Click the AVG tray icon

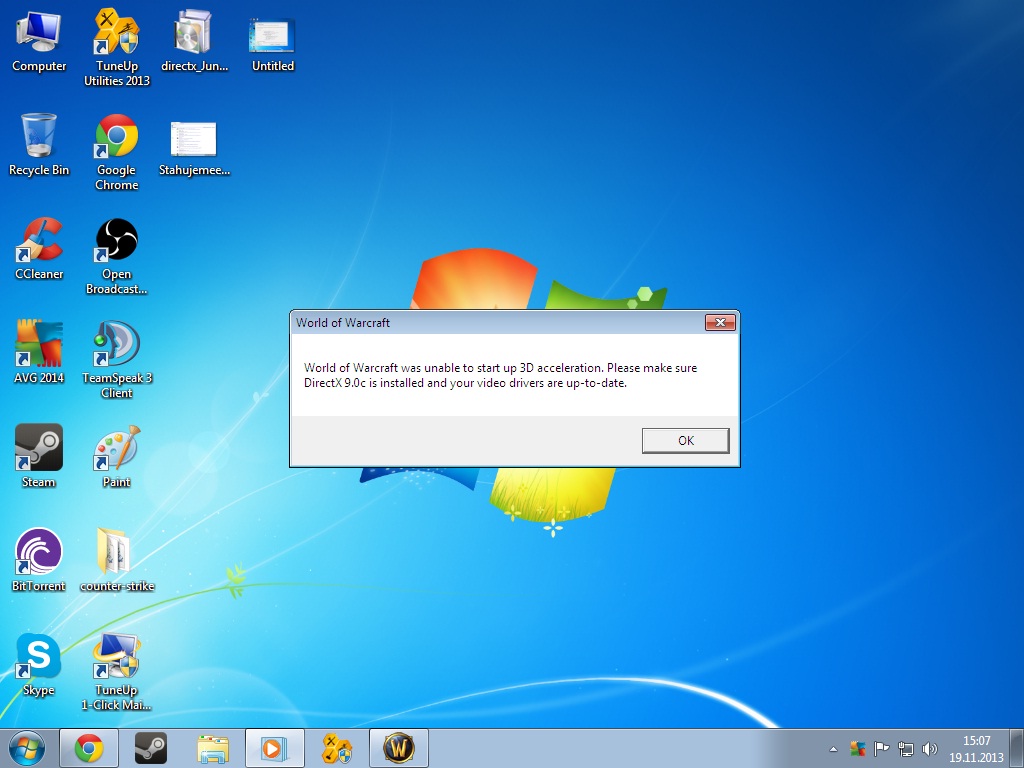[x=857, y=749]
